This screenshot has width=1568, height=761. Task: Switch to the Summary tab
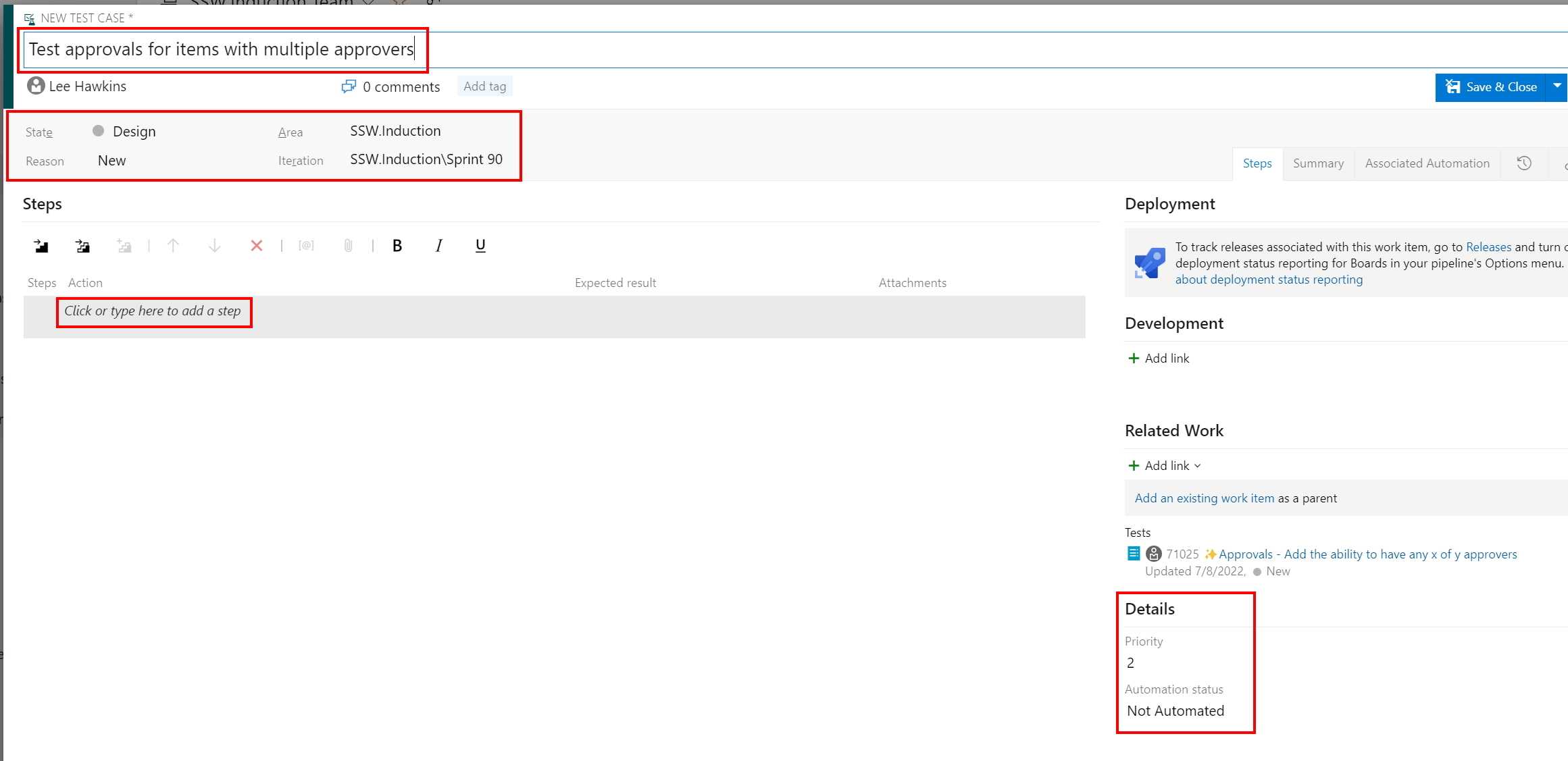[1318, 163]
